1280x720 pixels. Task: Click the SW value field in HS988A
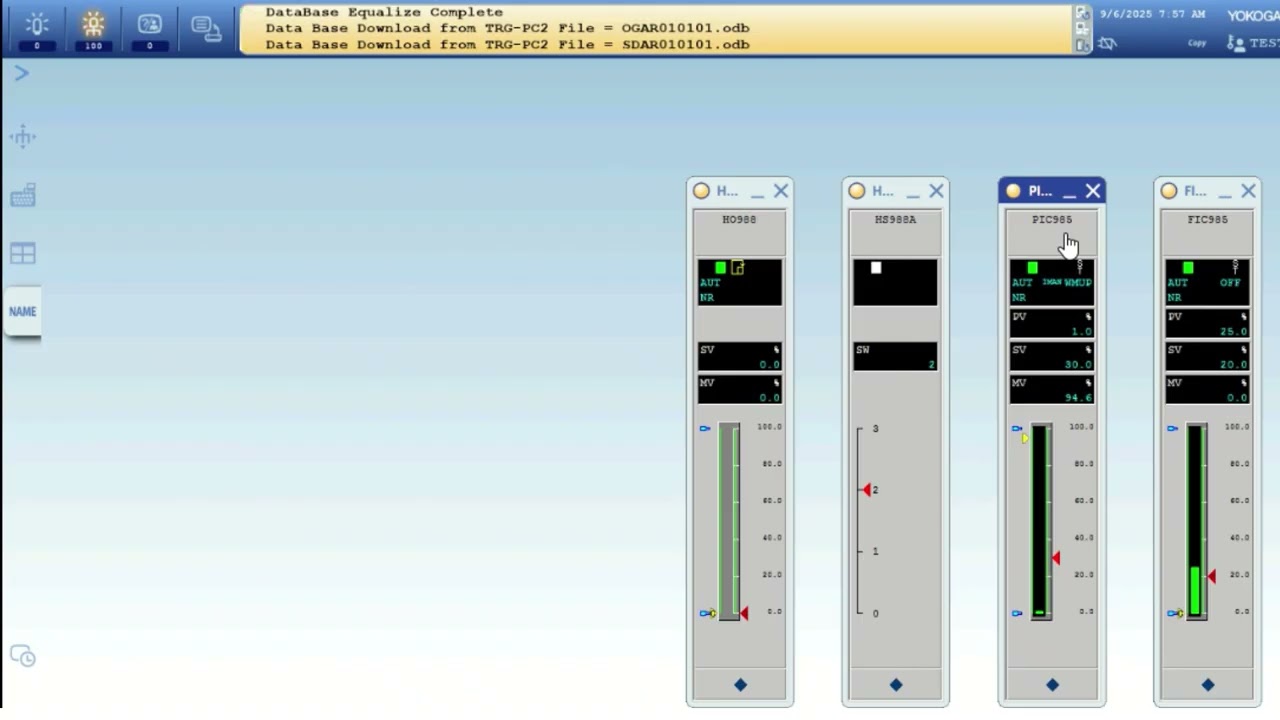[x=895, y=357]
